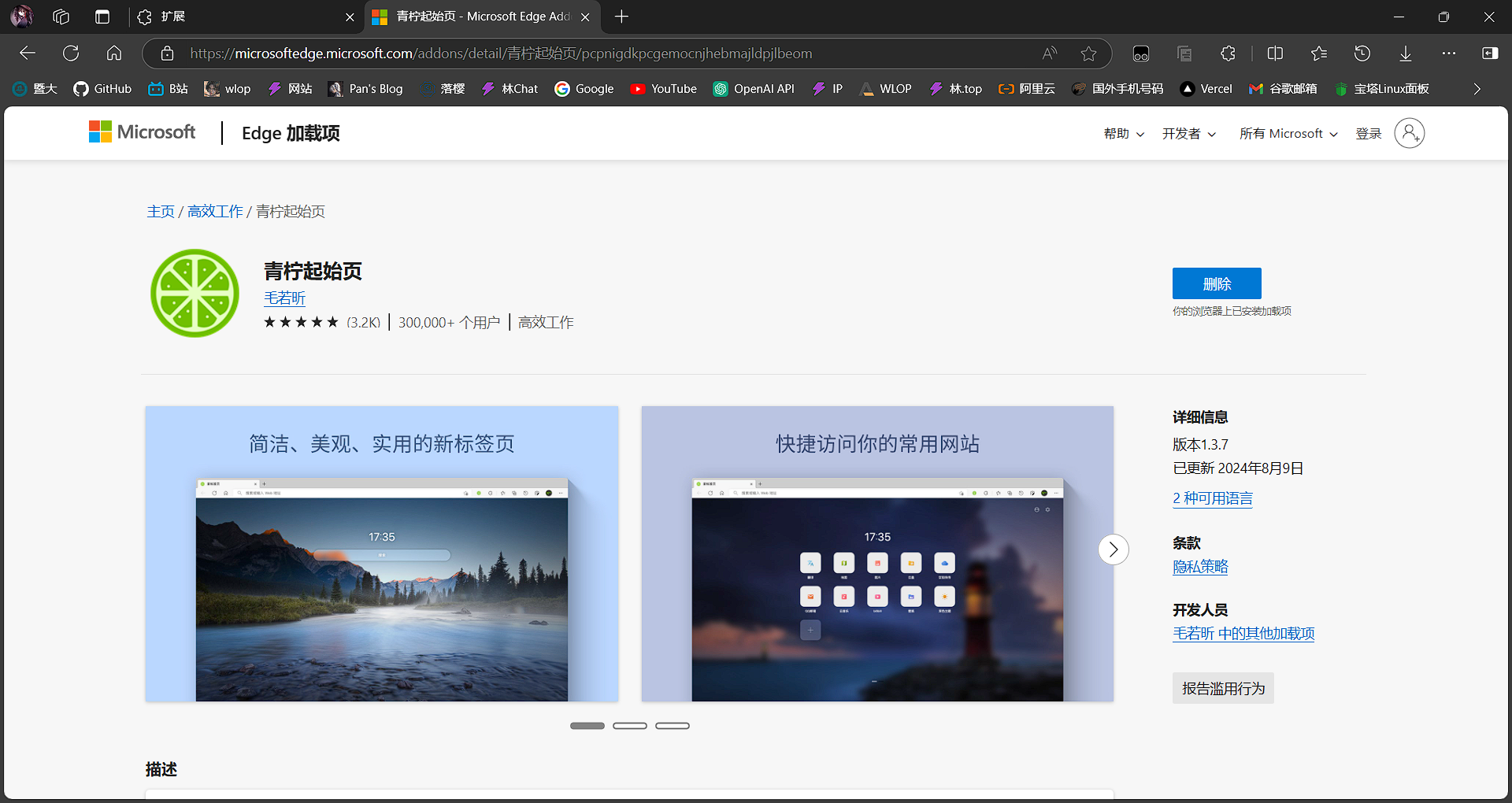Screen dimensions: 1512x803
Task: Open browser history panel
Action: pyautogui.click(x=1362, y=54)
